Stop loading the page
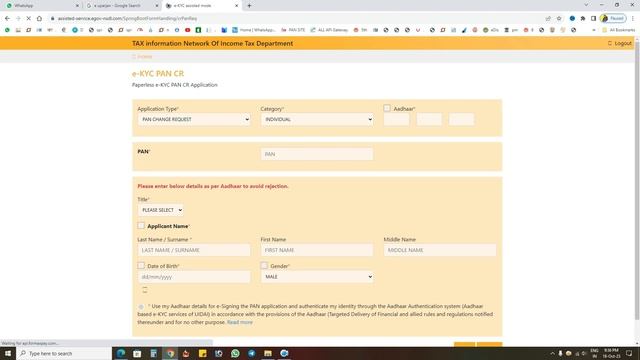 pyautogui.click(x=29, y=18)
